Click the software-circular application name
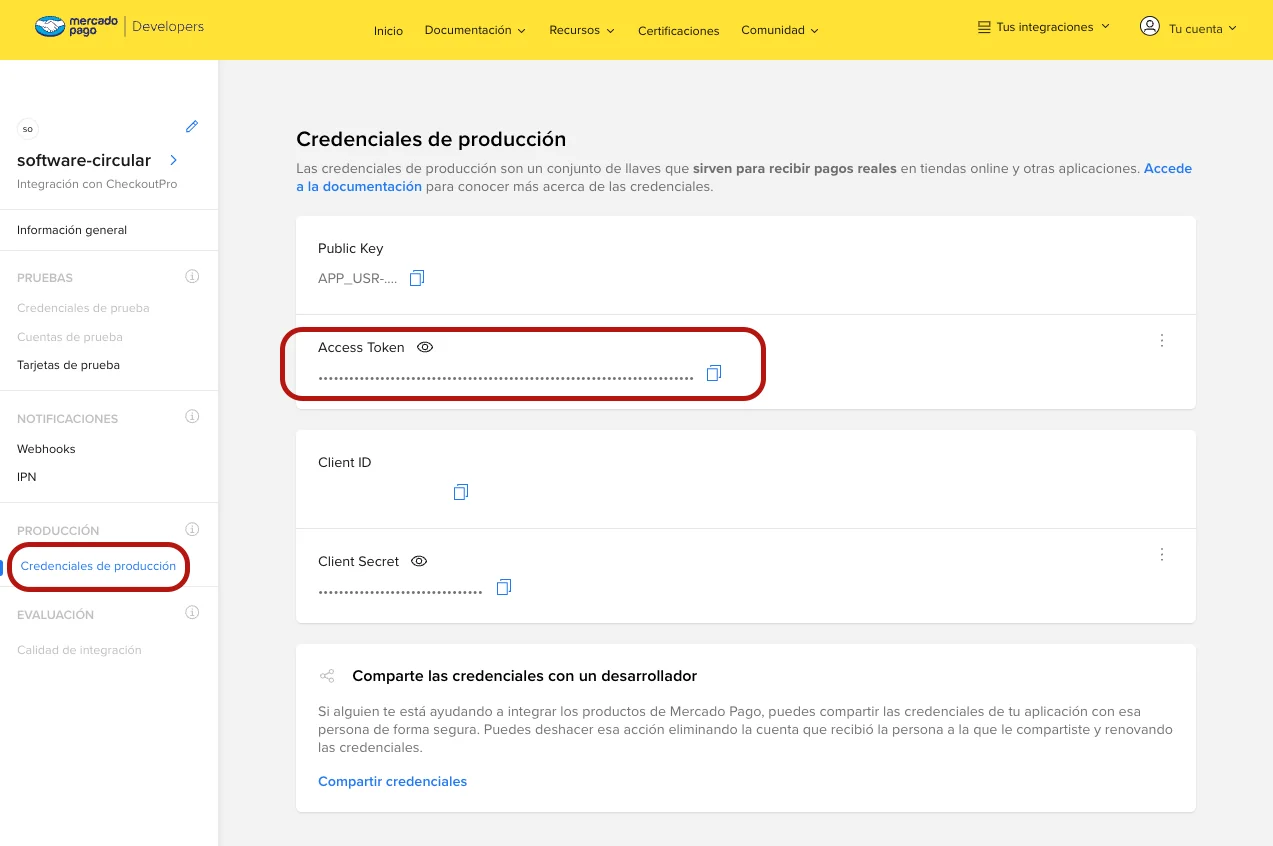The width and height of the screenshot is (1273, 846). [84, 160]
